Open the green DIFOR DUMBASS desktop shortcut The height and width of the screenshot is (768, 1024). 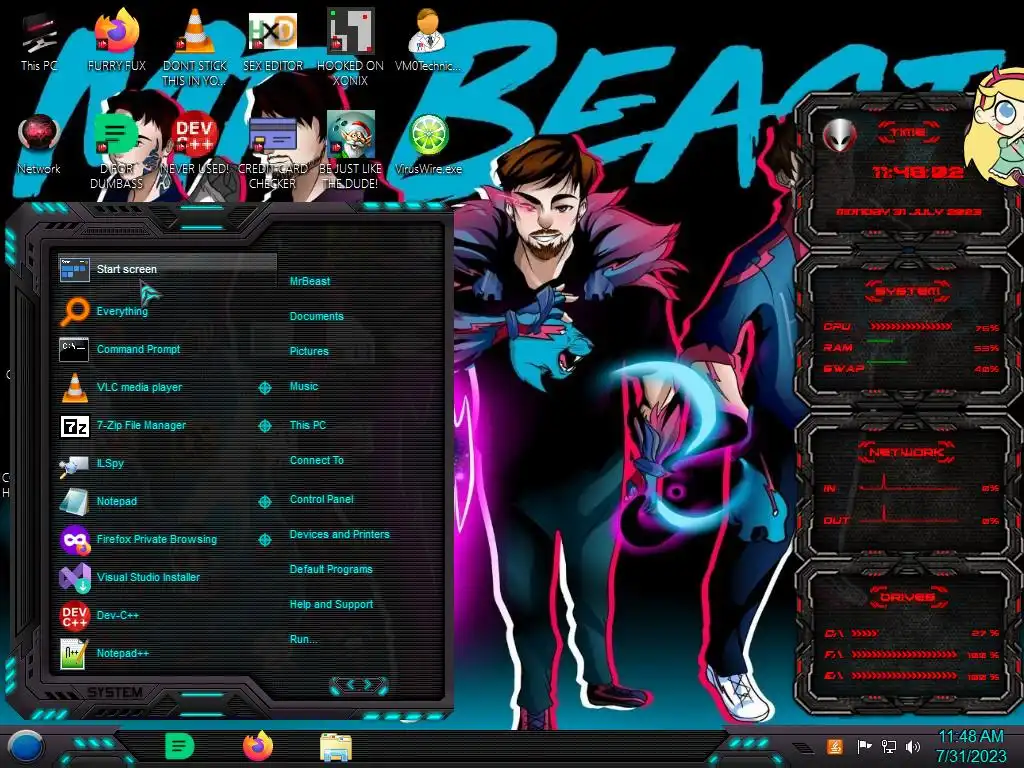[x=116, y=150]
